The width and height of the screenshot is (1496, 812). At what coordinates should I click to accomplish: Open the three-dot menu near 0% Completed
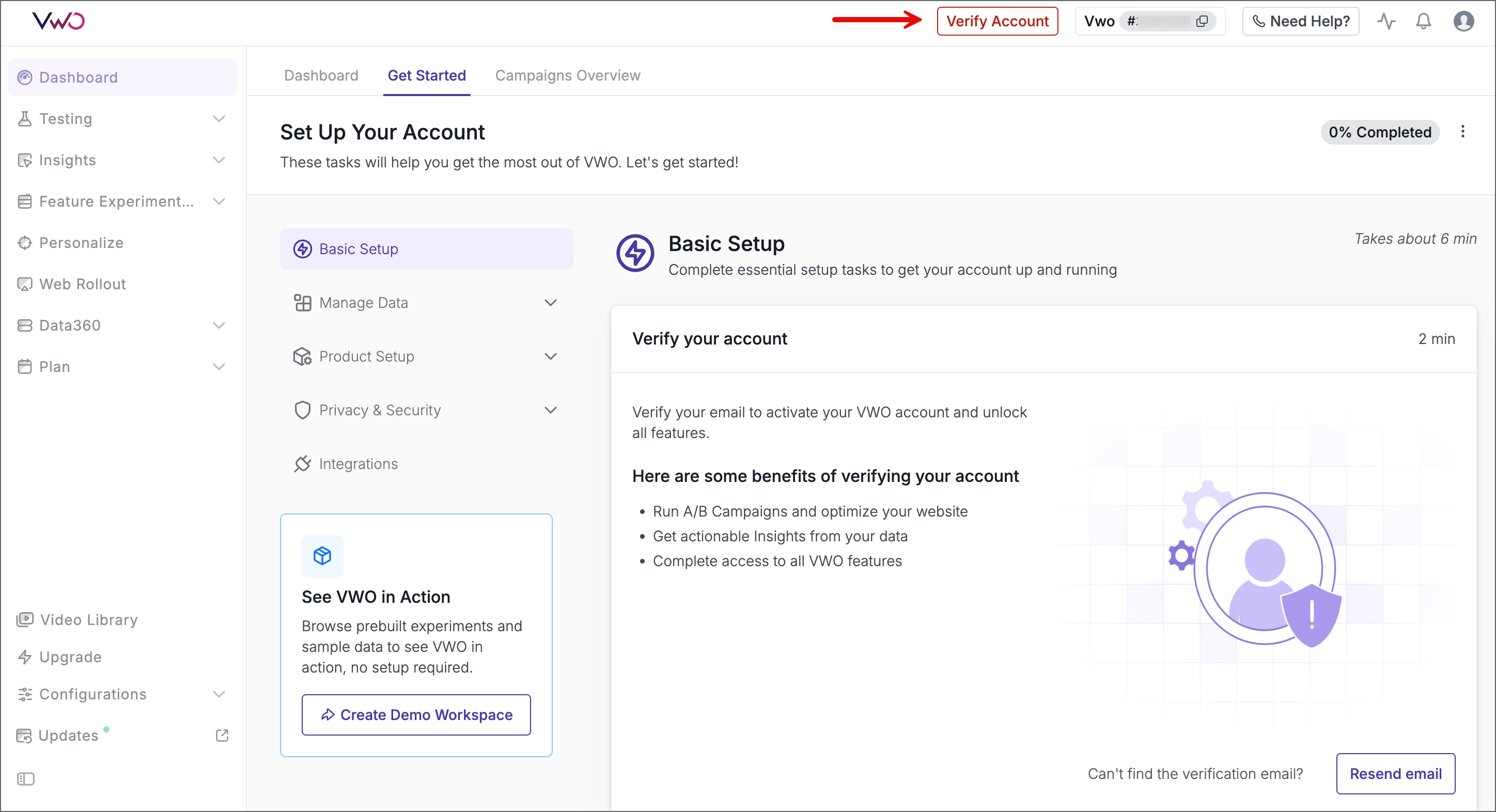[x=1463, y=132]
